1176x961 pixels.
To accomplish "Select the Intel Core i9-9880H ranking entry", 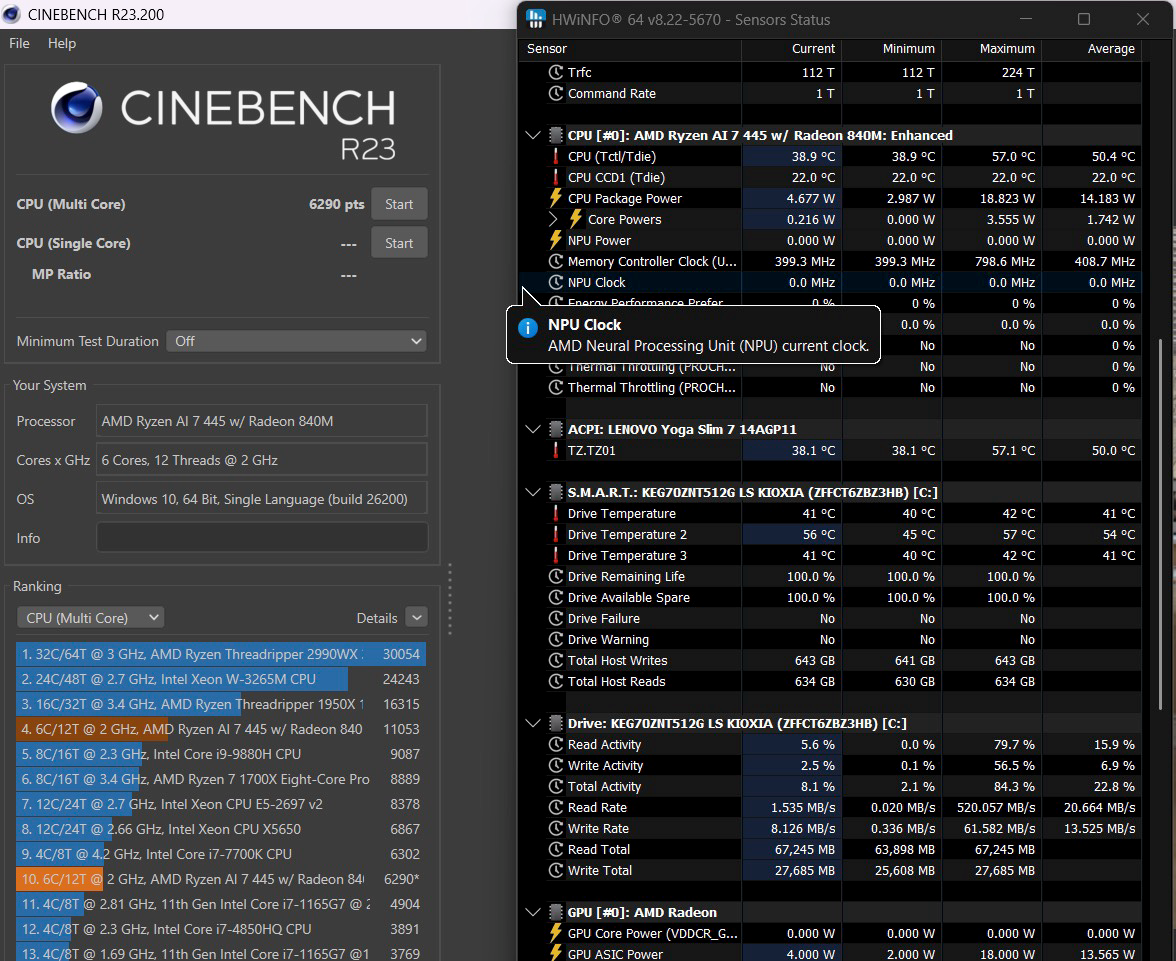I will [220, 754].
